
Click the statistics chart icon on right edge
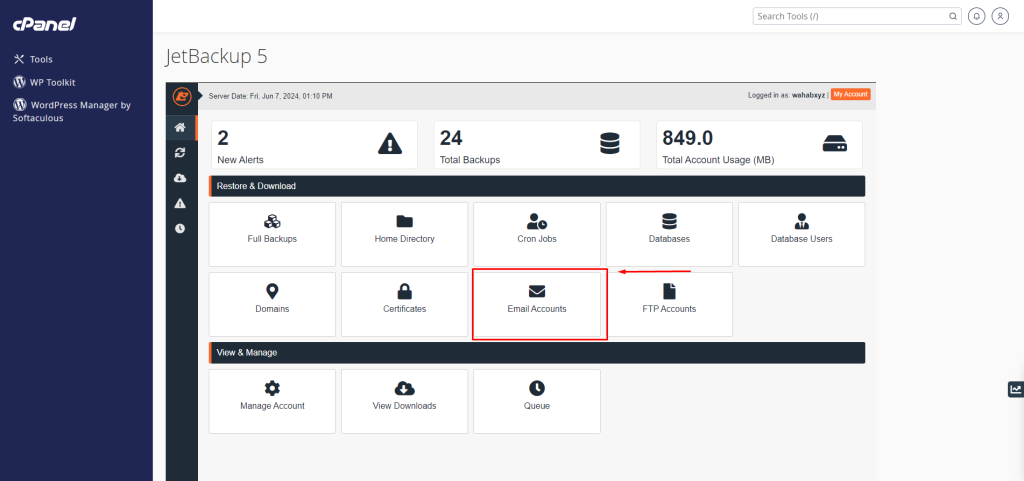coord(1016,389)
